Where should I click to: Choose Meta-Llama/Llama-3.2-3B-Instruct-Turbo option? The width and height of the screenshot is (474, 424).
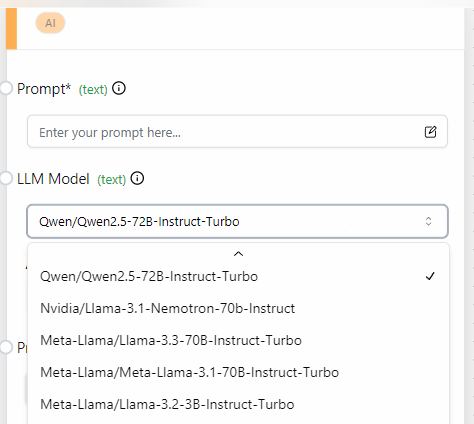tap(238, 404)
